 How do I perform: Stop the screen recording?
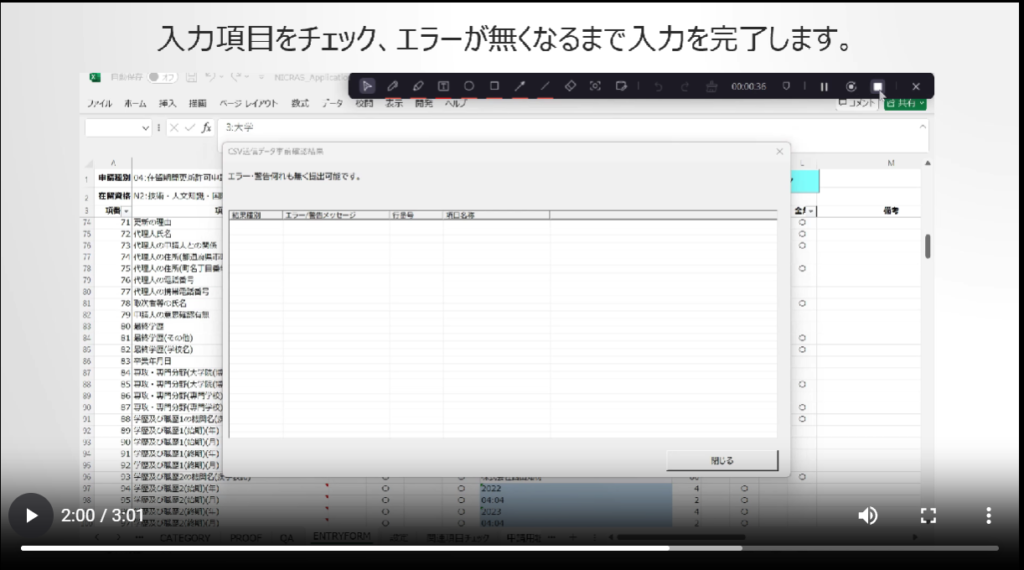click(x=877, y=87)
